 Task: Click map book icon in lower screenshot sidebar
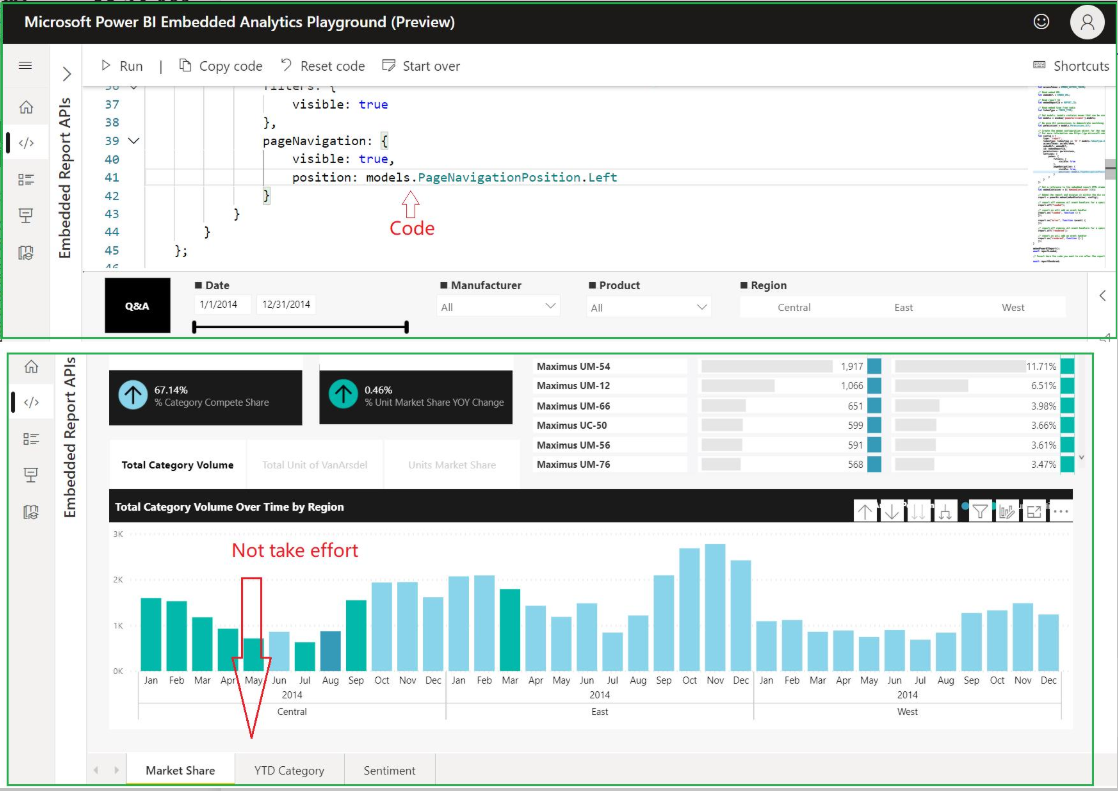click(31, 512)
